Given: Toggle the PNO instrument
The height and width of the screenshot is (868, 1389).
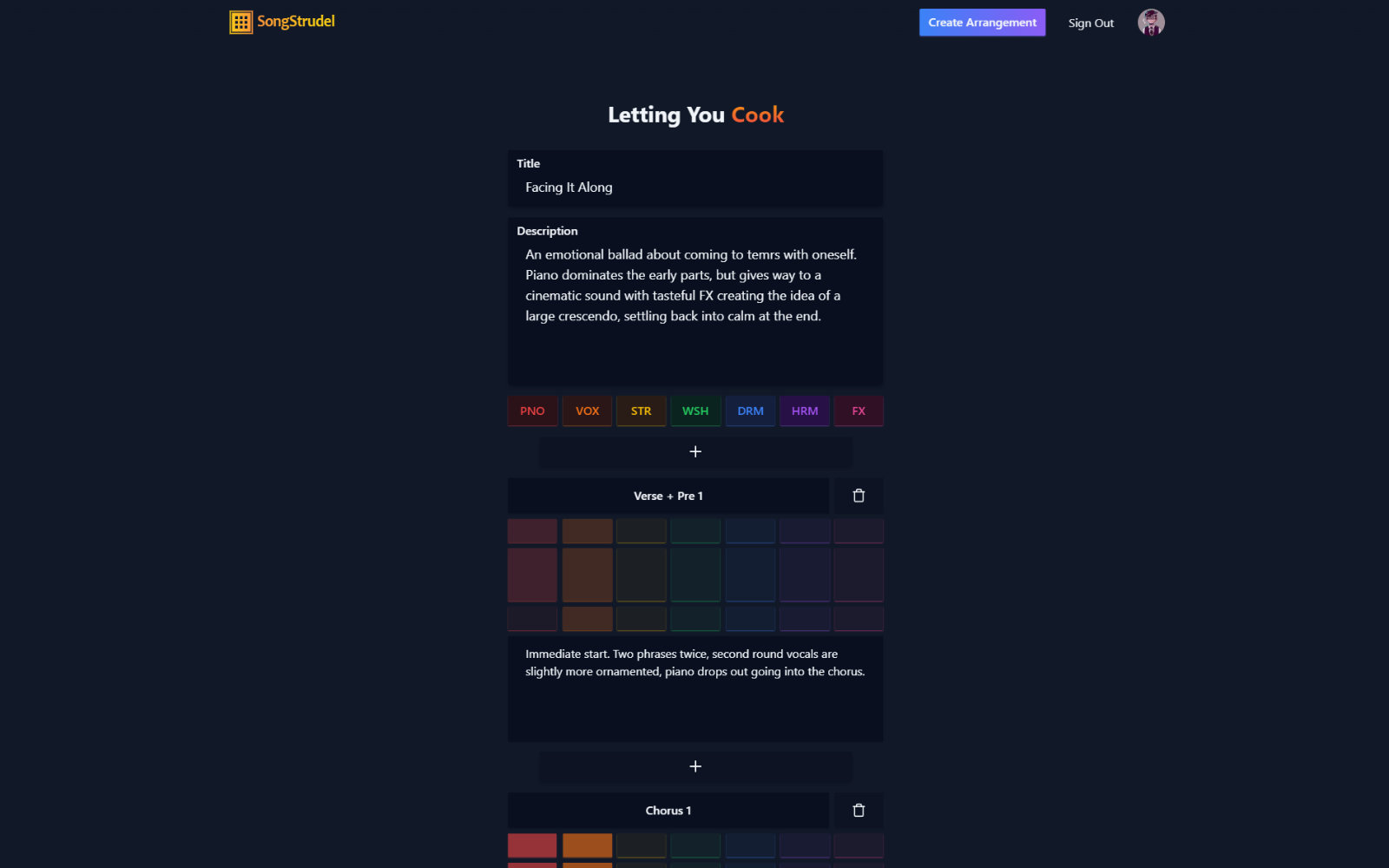Looking at the screenshot, I should (x=531, y=411).
